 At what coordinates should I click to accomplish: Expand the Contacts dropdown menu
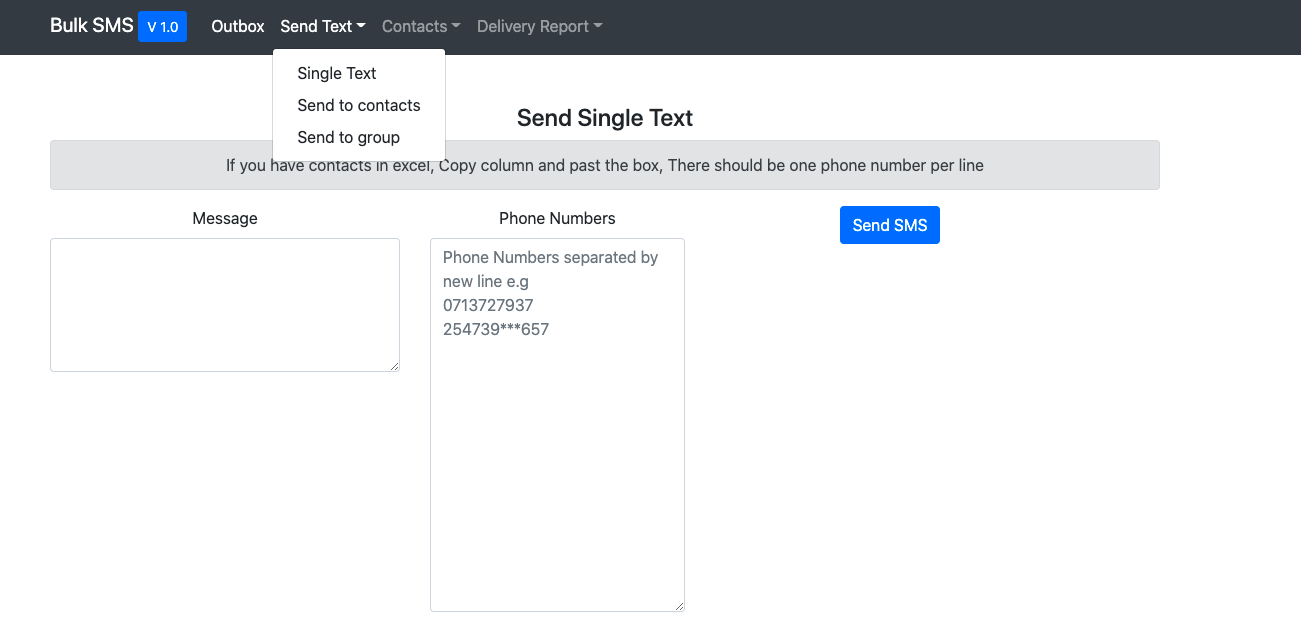pos(421,26)
